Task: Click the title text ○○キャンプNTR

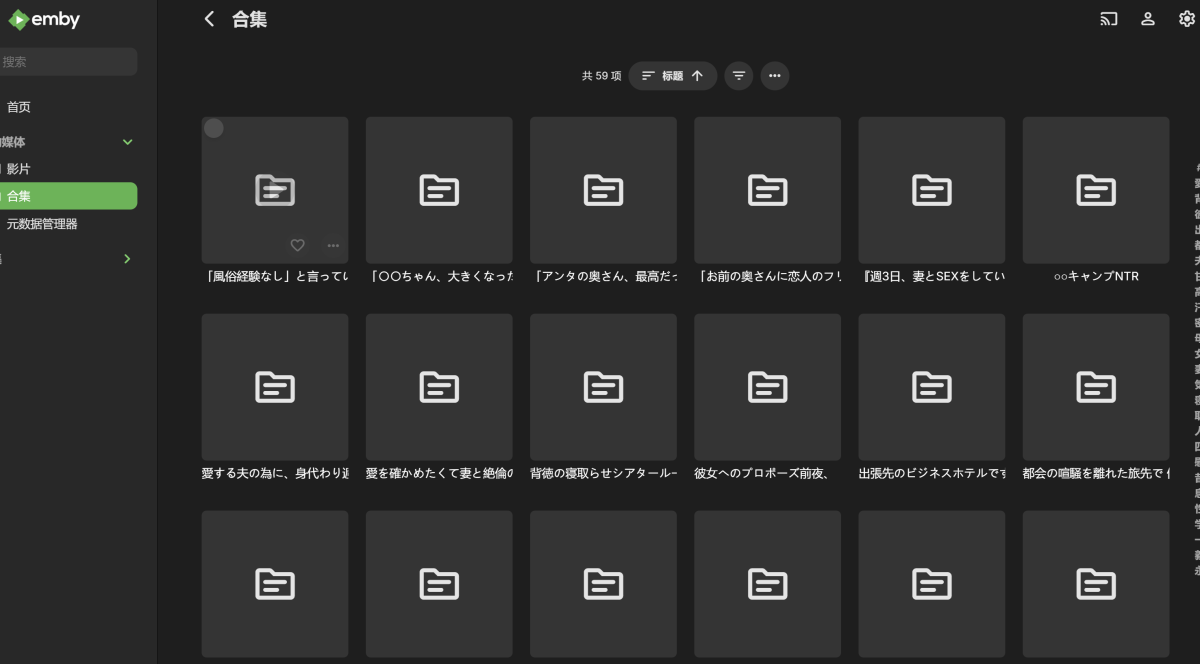Action: click(x=1096, y=276)
